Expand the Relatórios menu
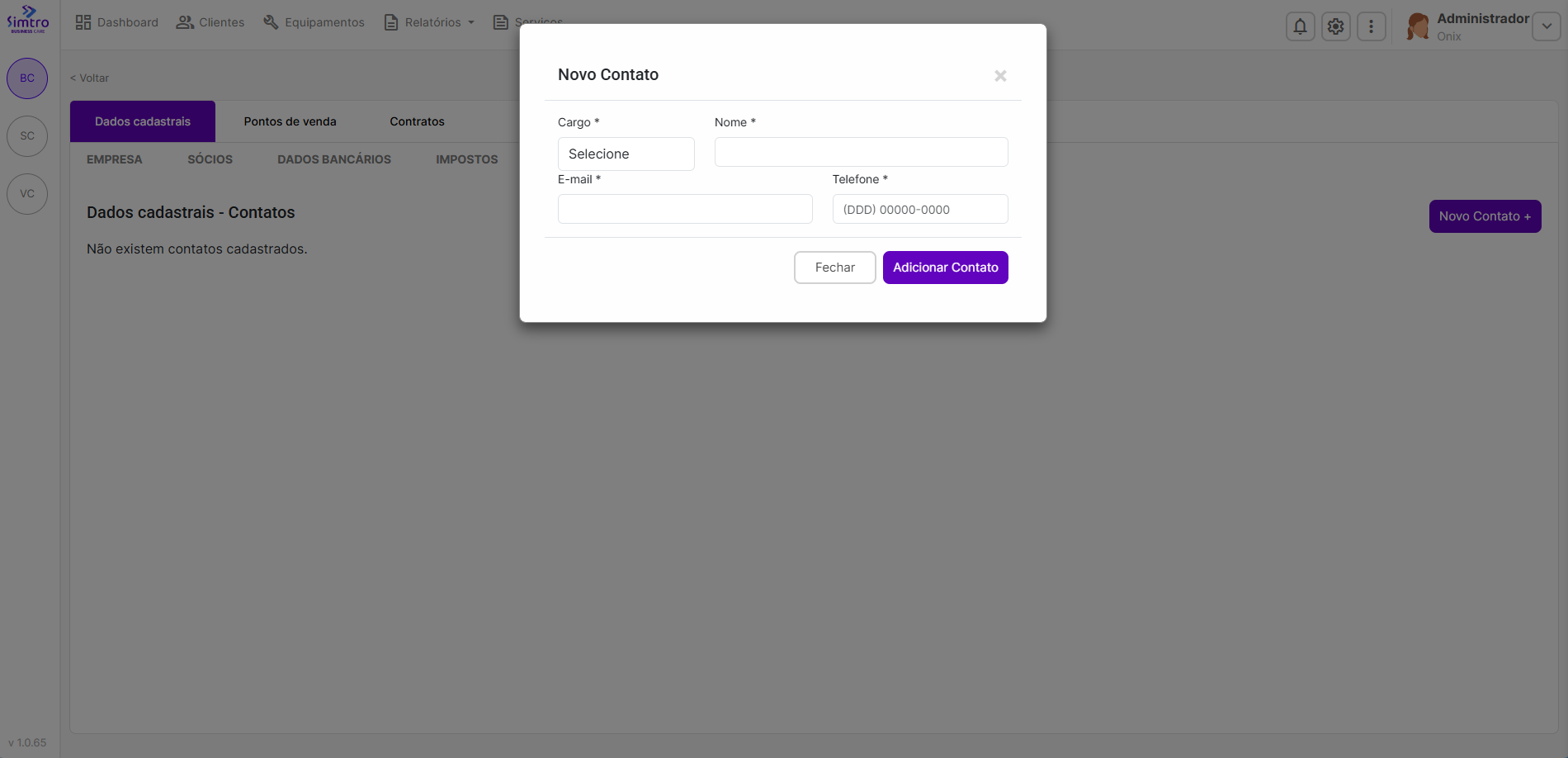The height and width of the screenshot is (758, 1568). [x=430, y=22]
